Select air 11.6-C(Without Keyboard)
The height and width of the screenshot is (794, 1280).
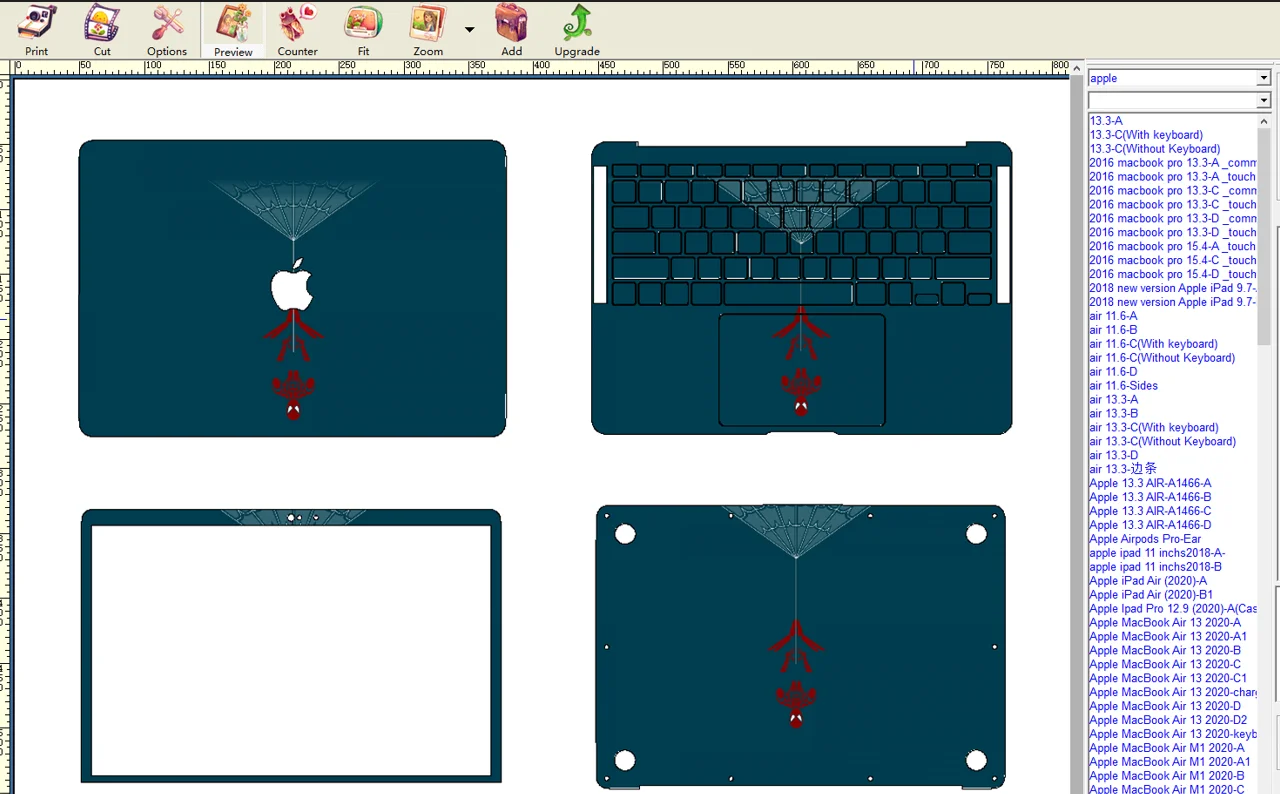(x=1162, y=358)
